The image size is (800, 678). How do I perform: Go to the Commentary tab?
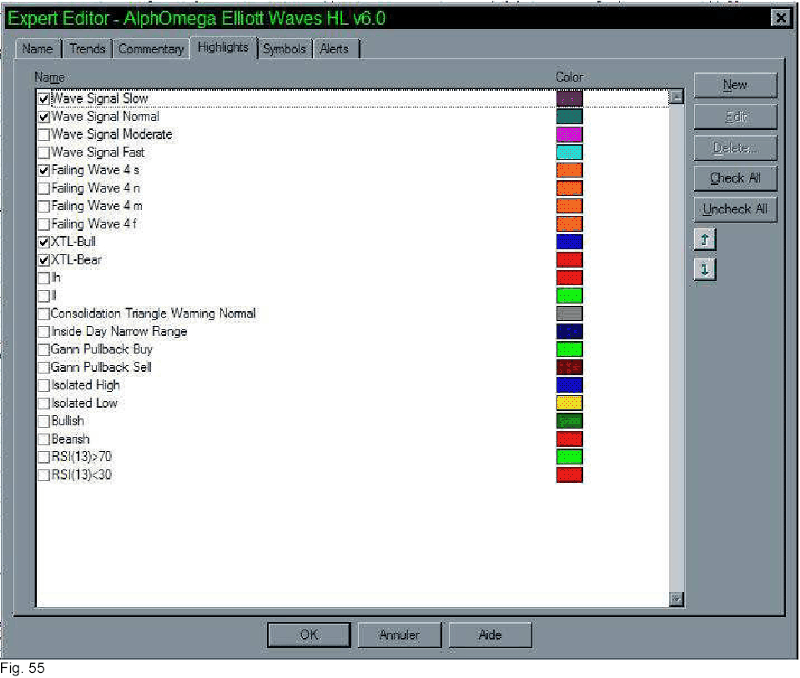click(151, 49)
